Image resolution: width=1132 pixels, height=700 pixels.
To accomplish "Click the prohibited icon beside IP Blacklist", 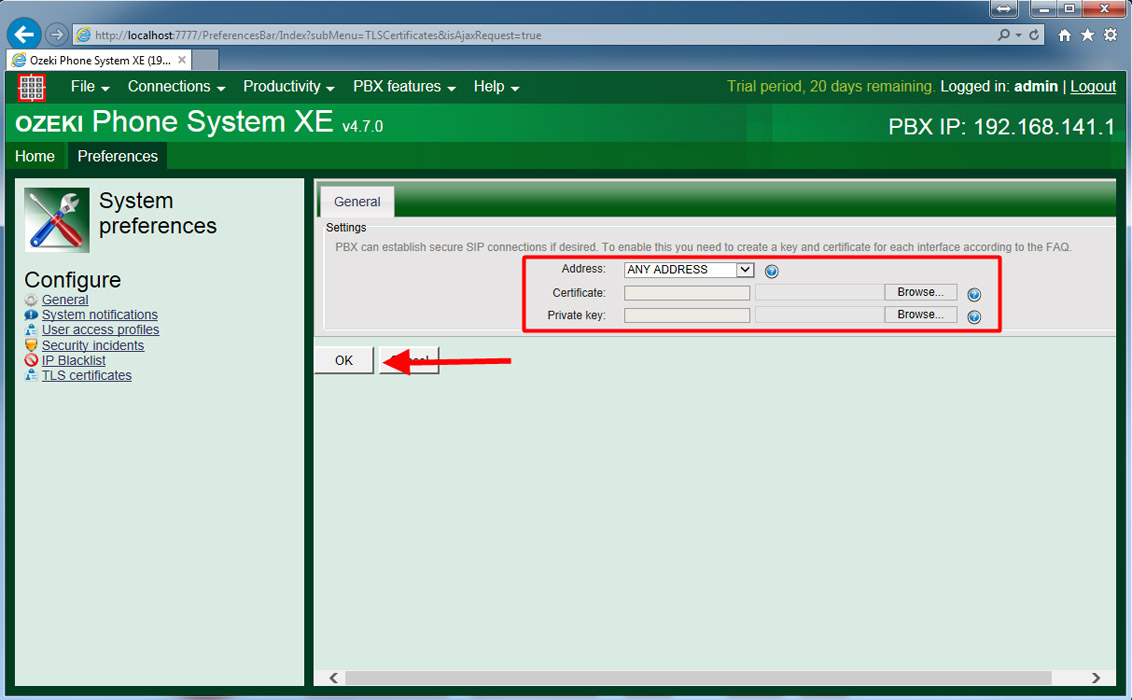I will click(31, 360).
